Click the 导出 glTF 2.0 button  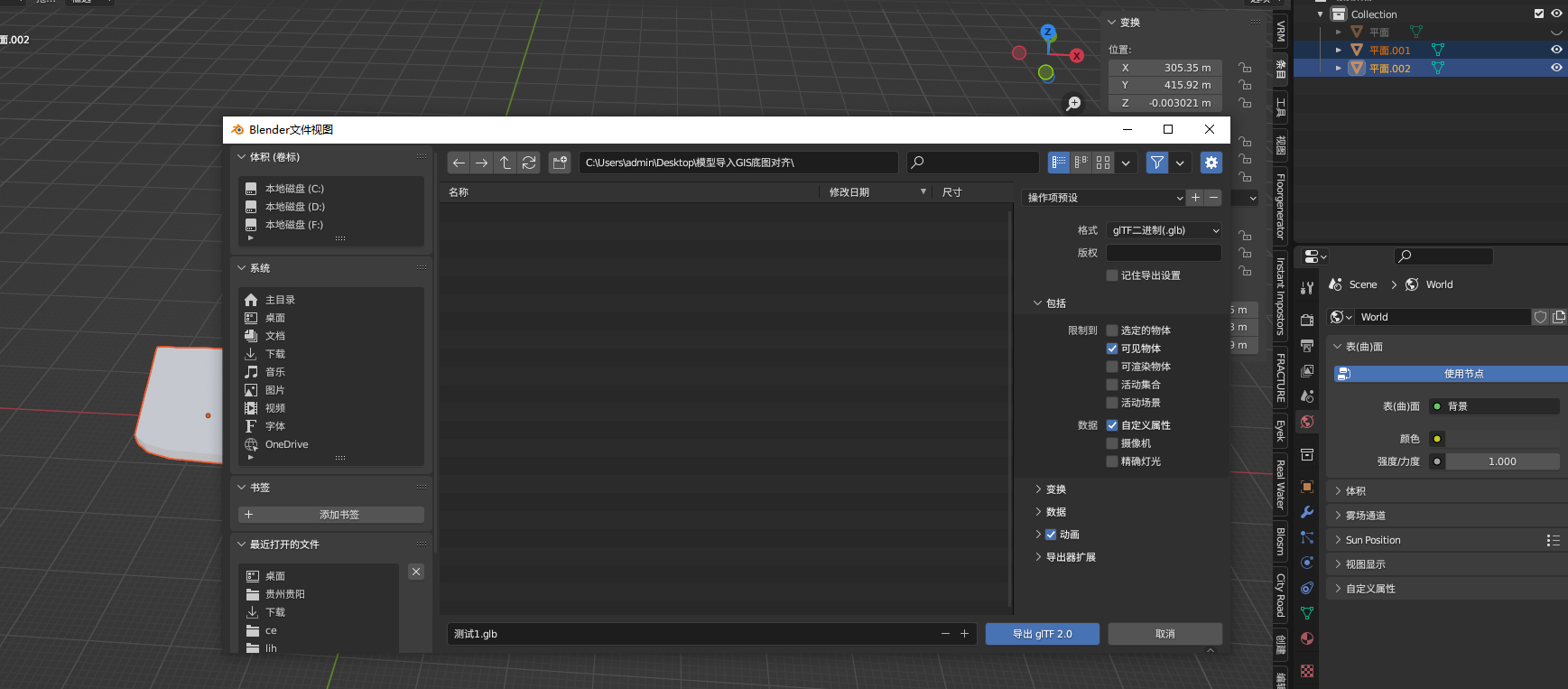tap(1042, 634)
